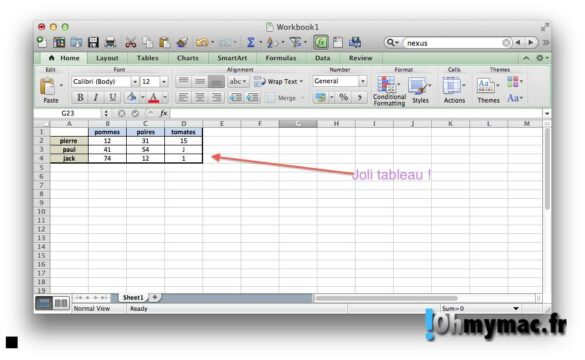
Task: Switch to the Layout tab
Action: click(107, 58)
